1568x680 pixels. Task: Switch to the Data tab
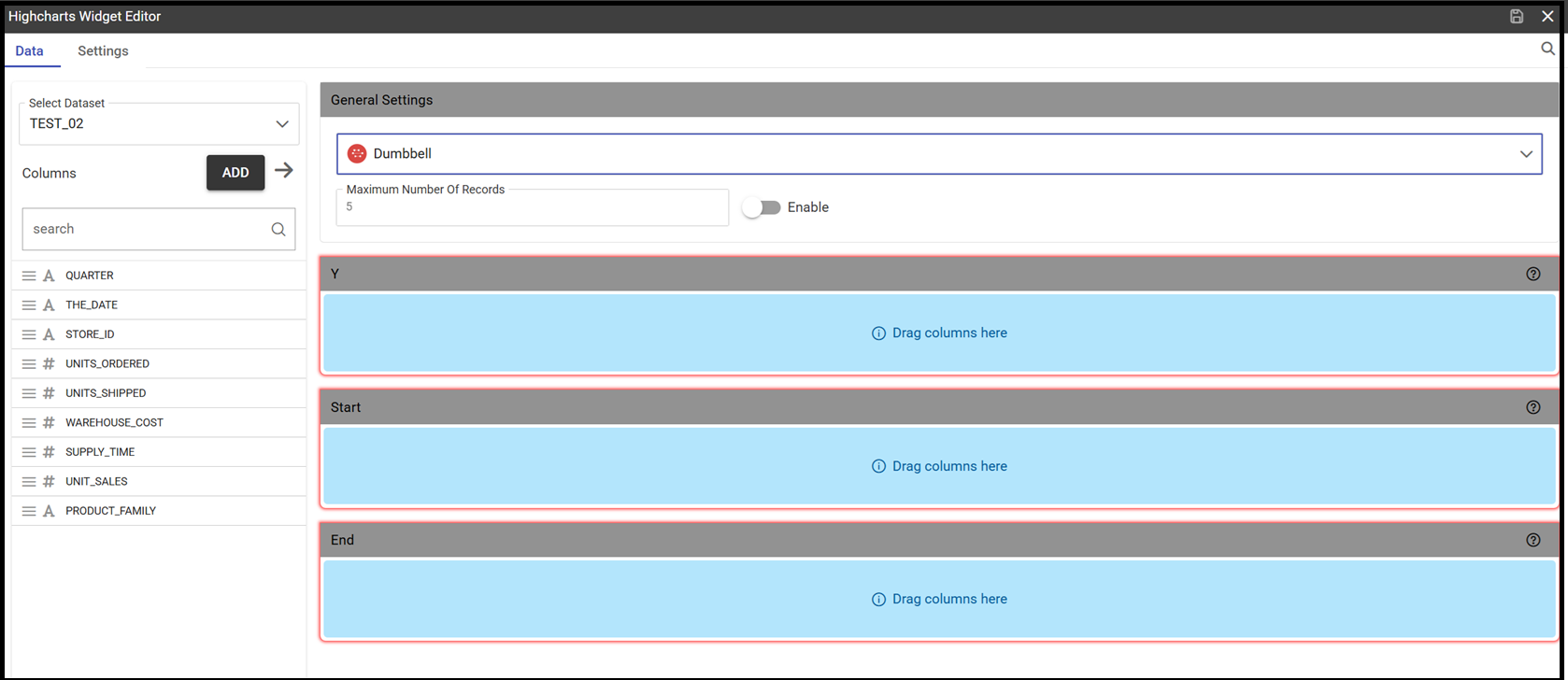[29, 51]
